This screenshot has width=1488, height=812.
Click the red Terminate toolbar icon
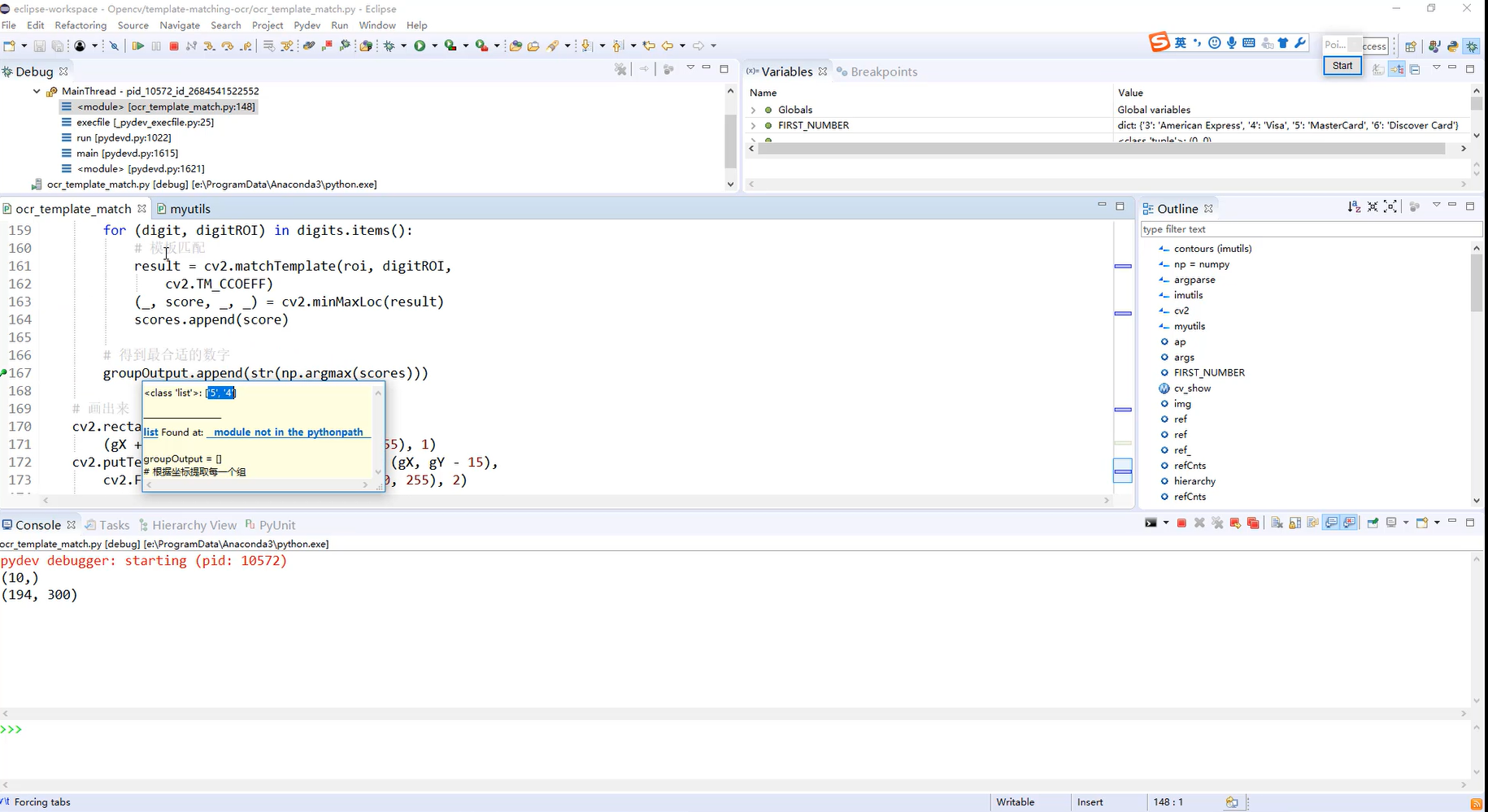click(174, 46)
